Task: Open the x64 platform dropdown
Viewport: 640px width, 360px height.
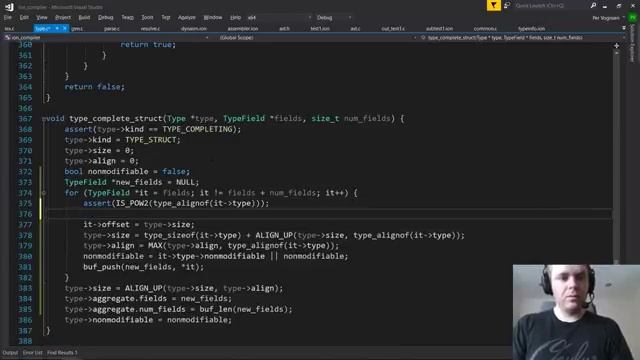Action: point(279,18)
